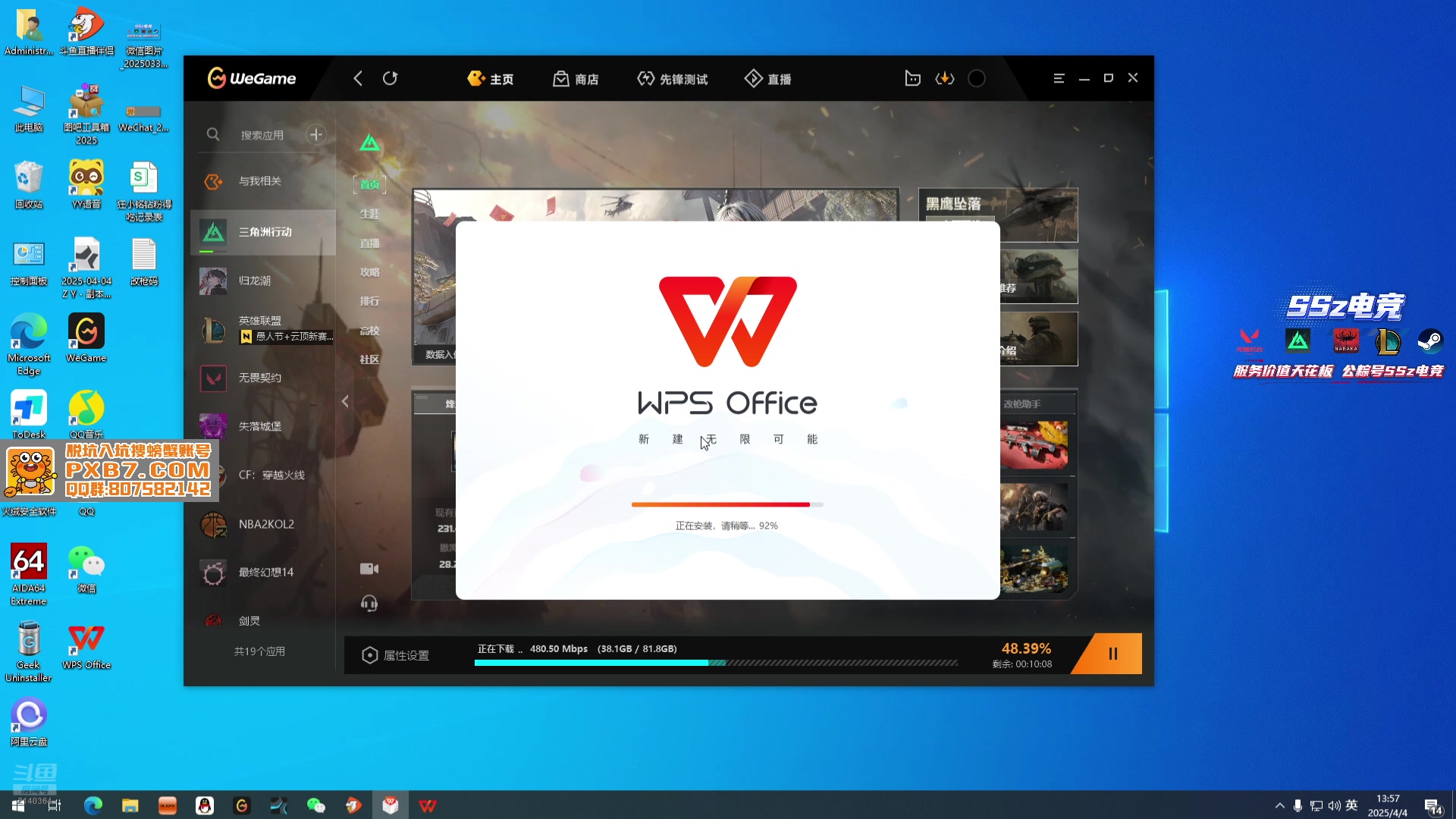Image resolution: width=1456 pixels, height=819 pixels.
Task: Refresh the WeGame page
Action: [x=390, y=78]
